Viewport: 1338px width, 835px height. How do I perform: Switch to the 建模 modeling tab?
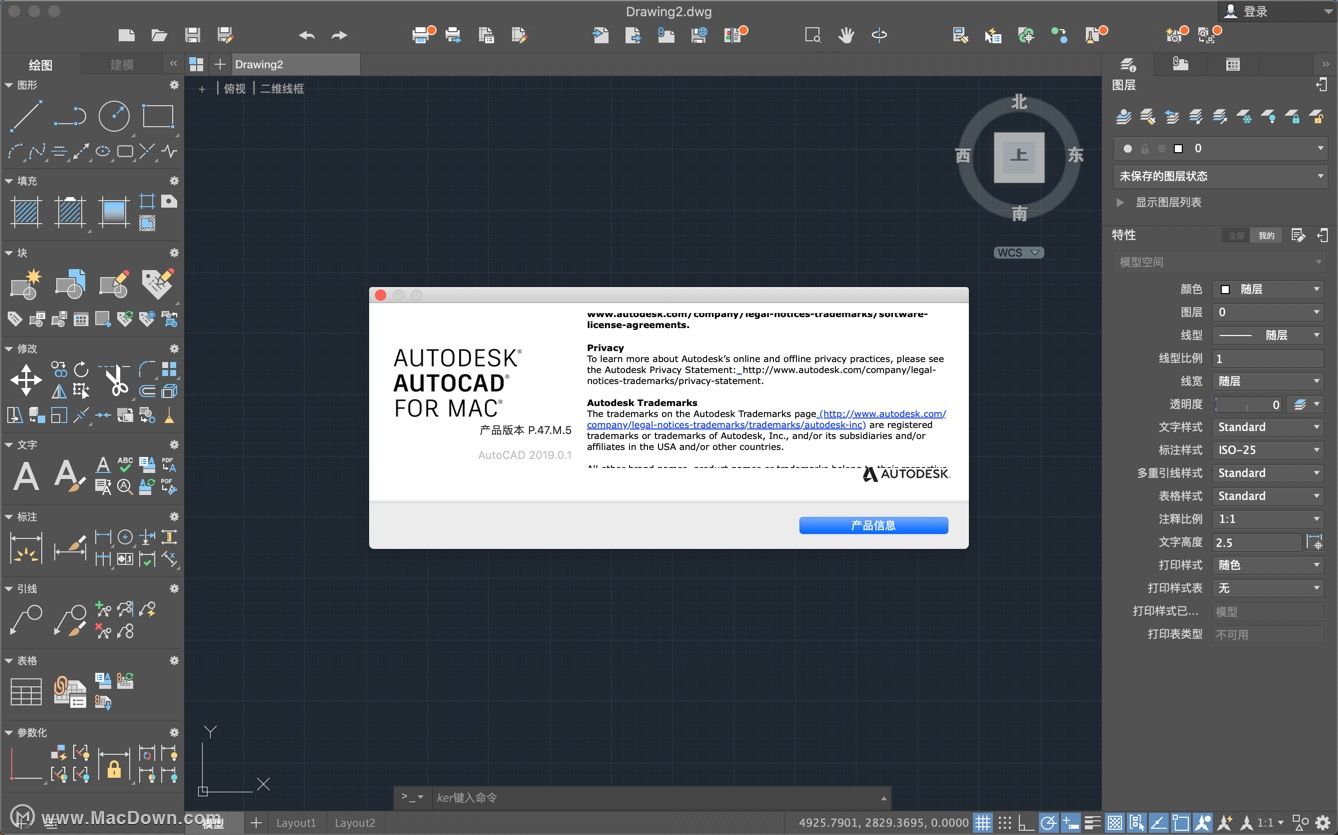coord(122,65)
